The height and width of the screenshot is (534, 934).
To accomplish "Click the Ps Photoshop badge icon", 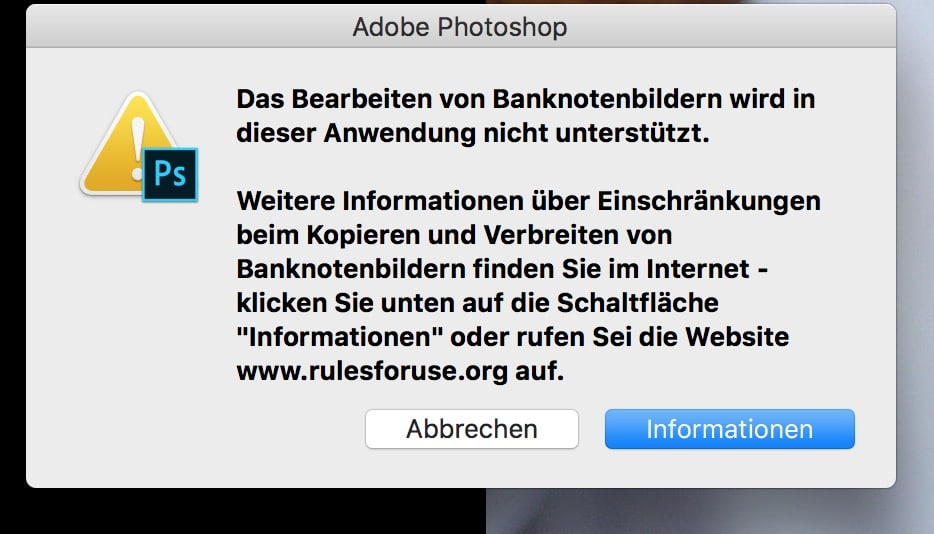I will pos(170,174).
